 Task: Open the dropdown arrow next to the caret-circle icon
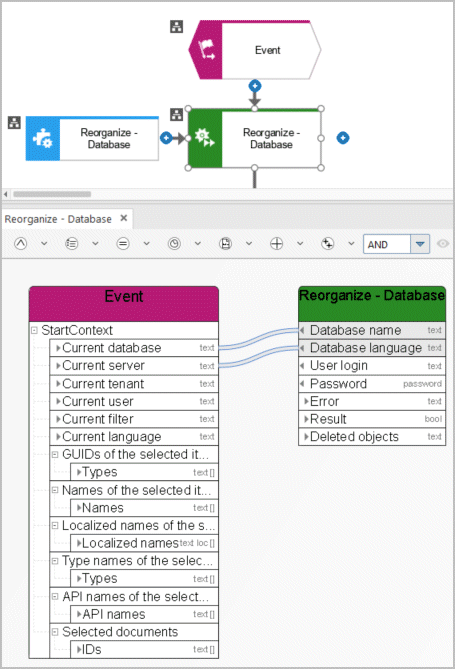pos(44,244)
